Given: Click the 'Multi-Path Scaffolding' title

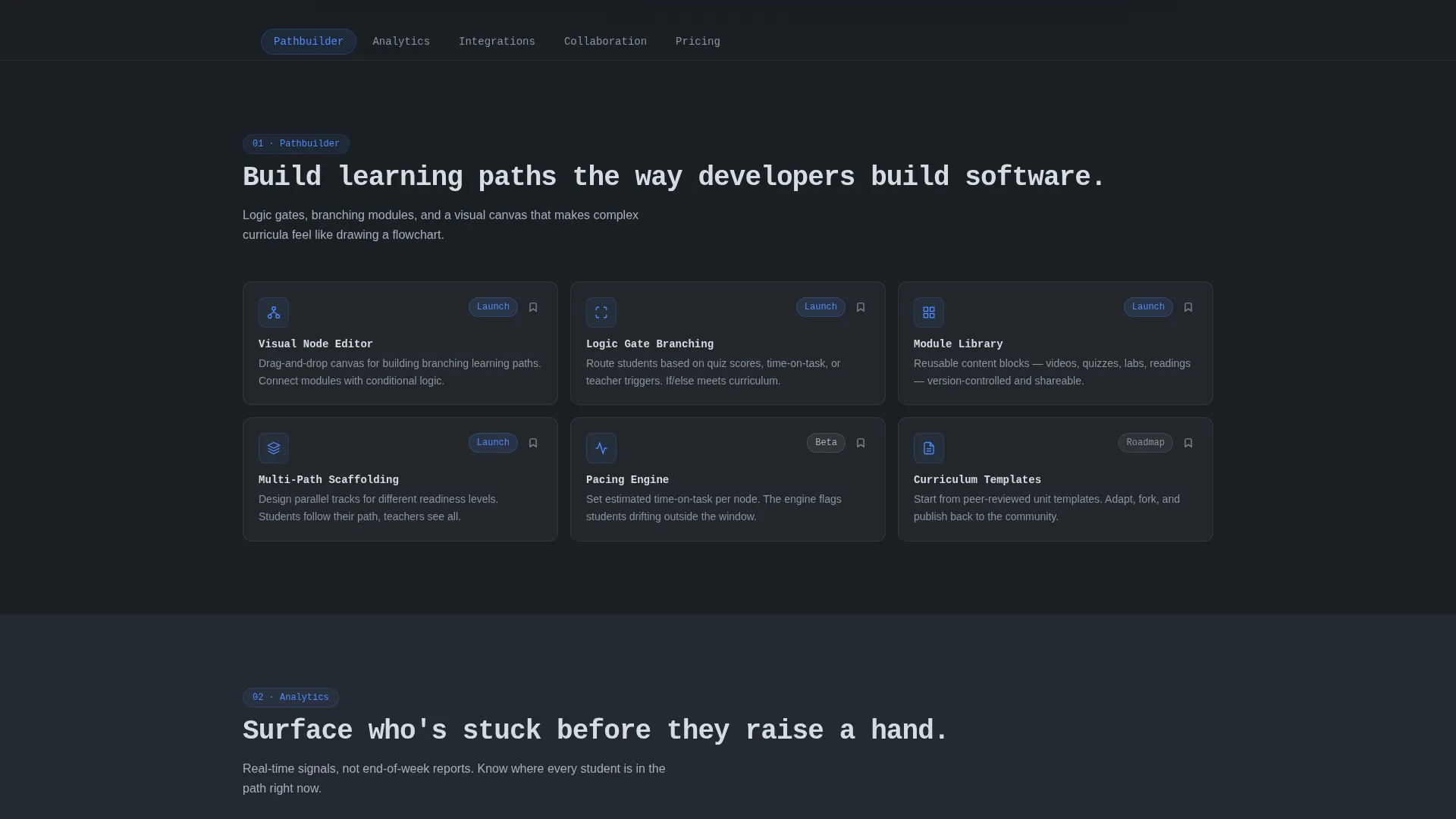Looking at the screenshot, I should click(328, 480).
